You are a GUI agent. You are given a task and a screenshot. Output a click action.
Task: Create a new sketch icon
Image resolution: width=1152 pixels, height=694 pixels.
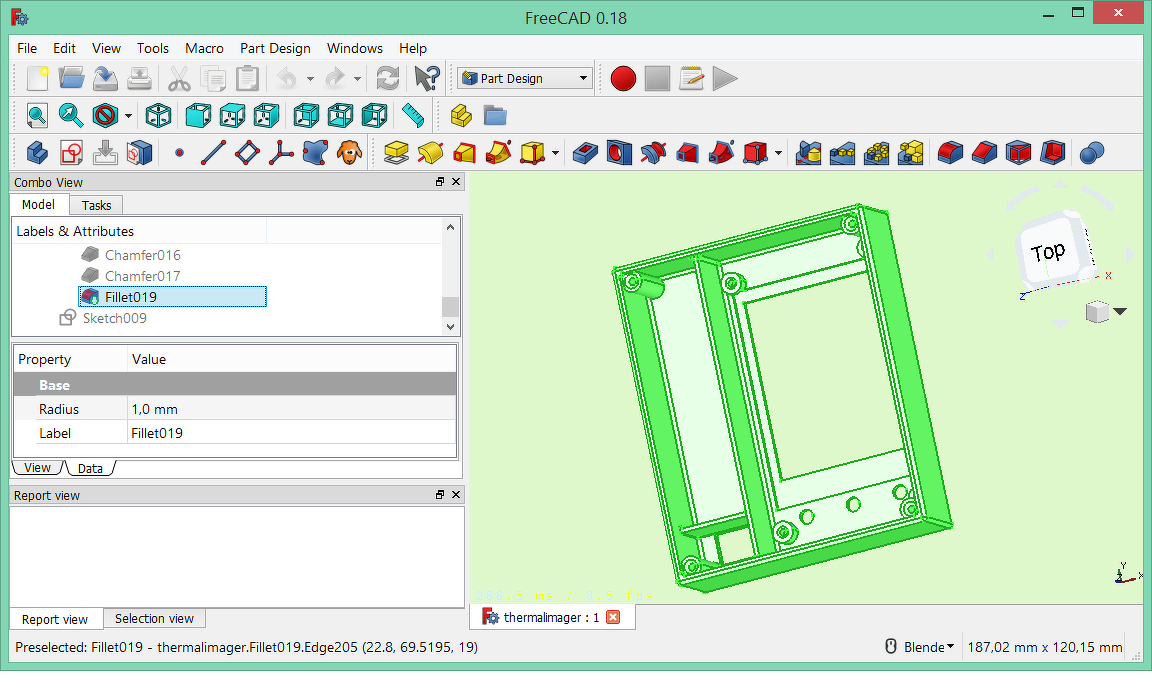coord(71,153)
